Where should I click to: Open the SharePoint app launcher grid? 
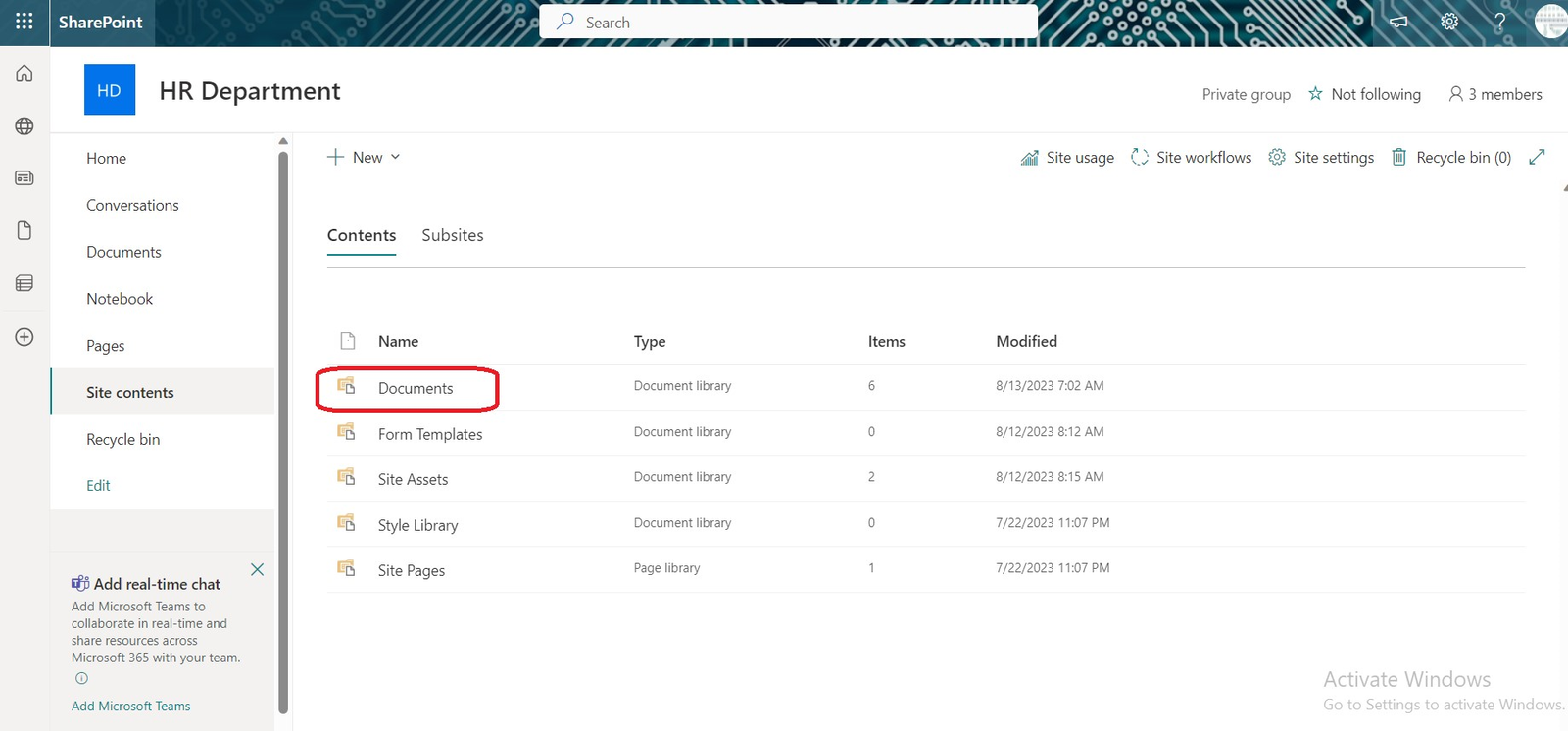(x=24, y=22)
